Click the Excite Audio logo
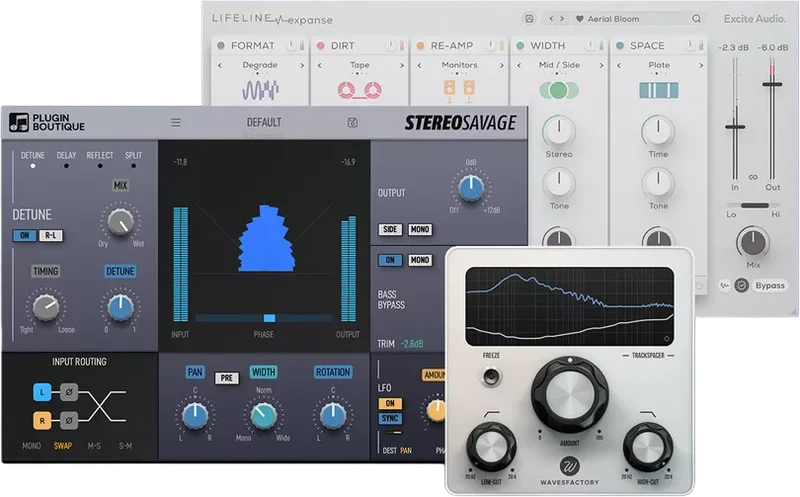 pyautogui.click(x=755, y=19)
